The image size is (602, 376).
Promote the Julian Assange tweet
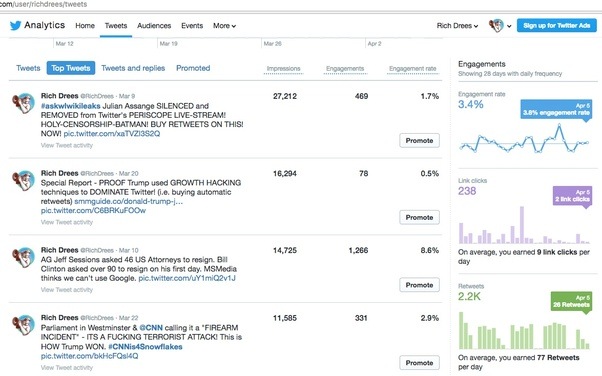tap(419, 141)
